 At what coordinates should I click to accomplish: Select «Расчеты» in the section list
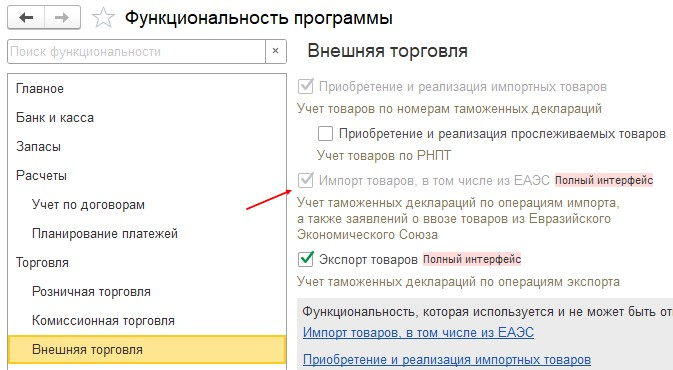(x=147, y=176)
